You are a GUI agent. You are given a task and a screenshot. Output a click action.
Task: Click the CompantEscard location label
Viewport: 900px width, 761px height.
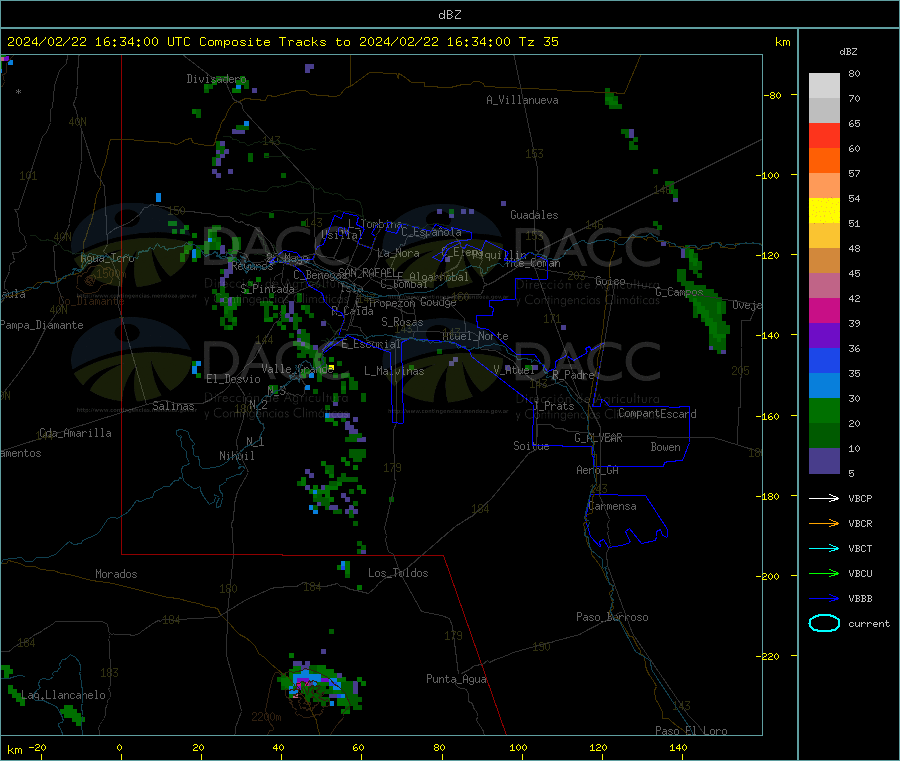point(657,414)
